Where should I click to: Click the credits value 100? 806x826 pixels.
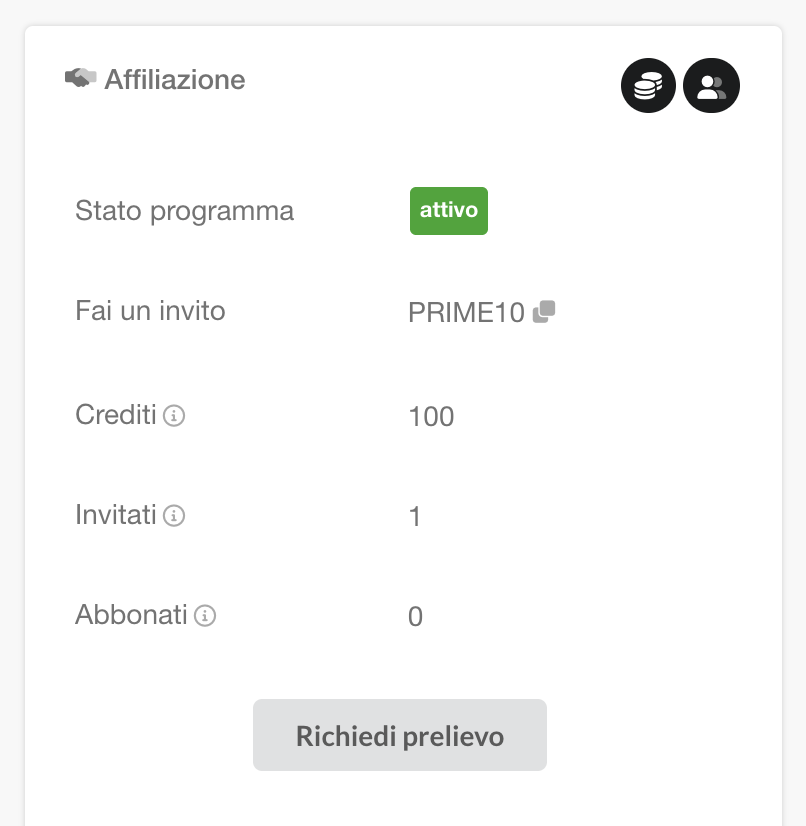(431, 416)
